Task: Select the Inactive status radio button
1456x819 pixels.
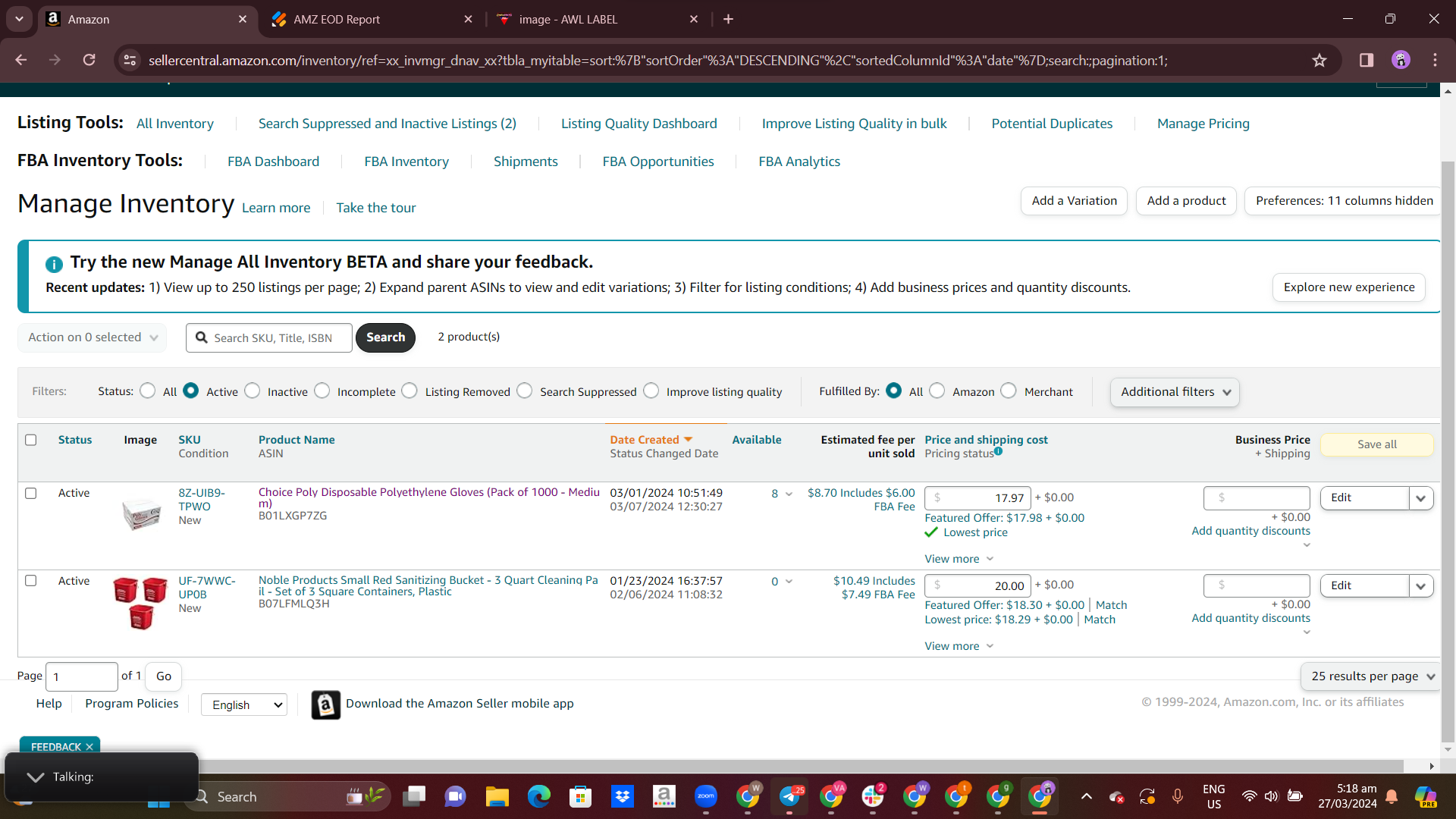Action: [x=253, y=391]
